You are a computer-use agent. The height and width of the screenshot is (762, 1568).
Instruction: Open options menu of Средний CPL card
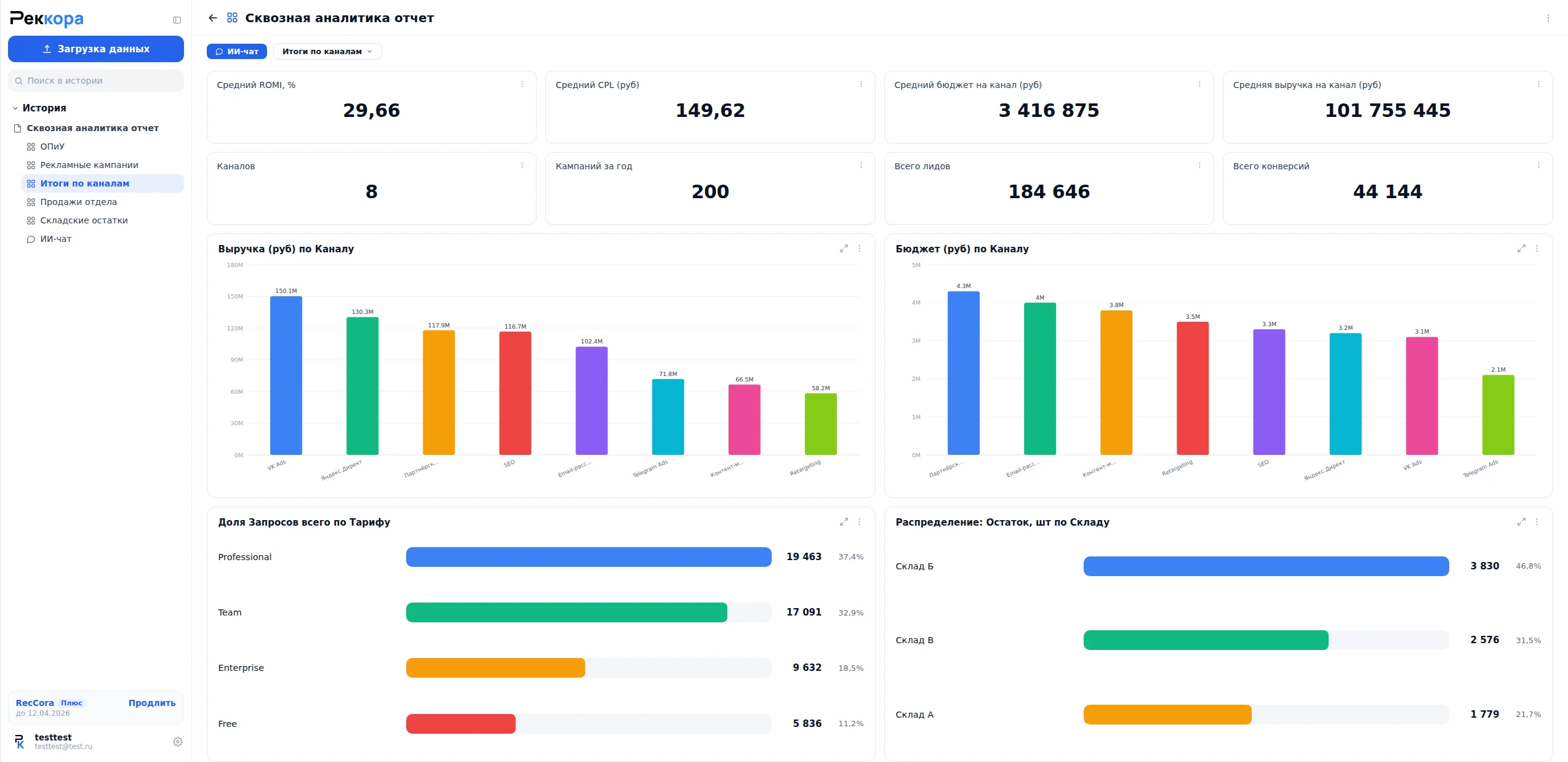coord(861,84)
